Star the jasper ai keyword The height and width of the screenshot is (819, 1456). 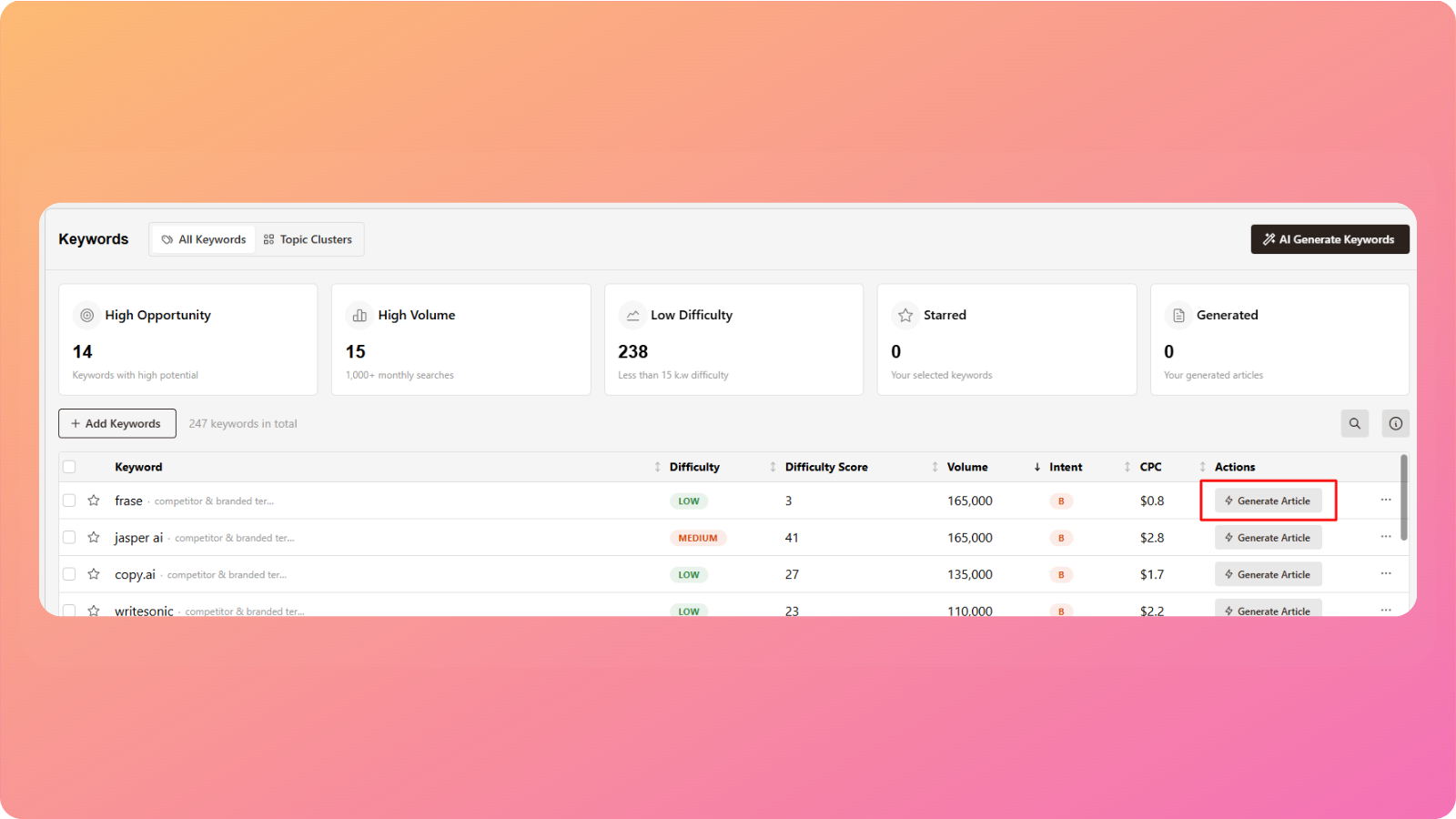(94, 538)
